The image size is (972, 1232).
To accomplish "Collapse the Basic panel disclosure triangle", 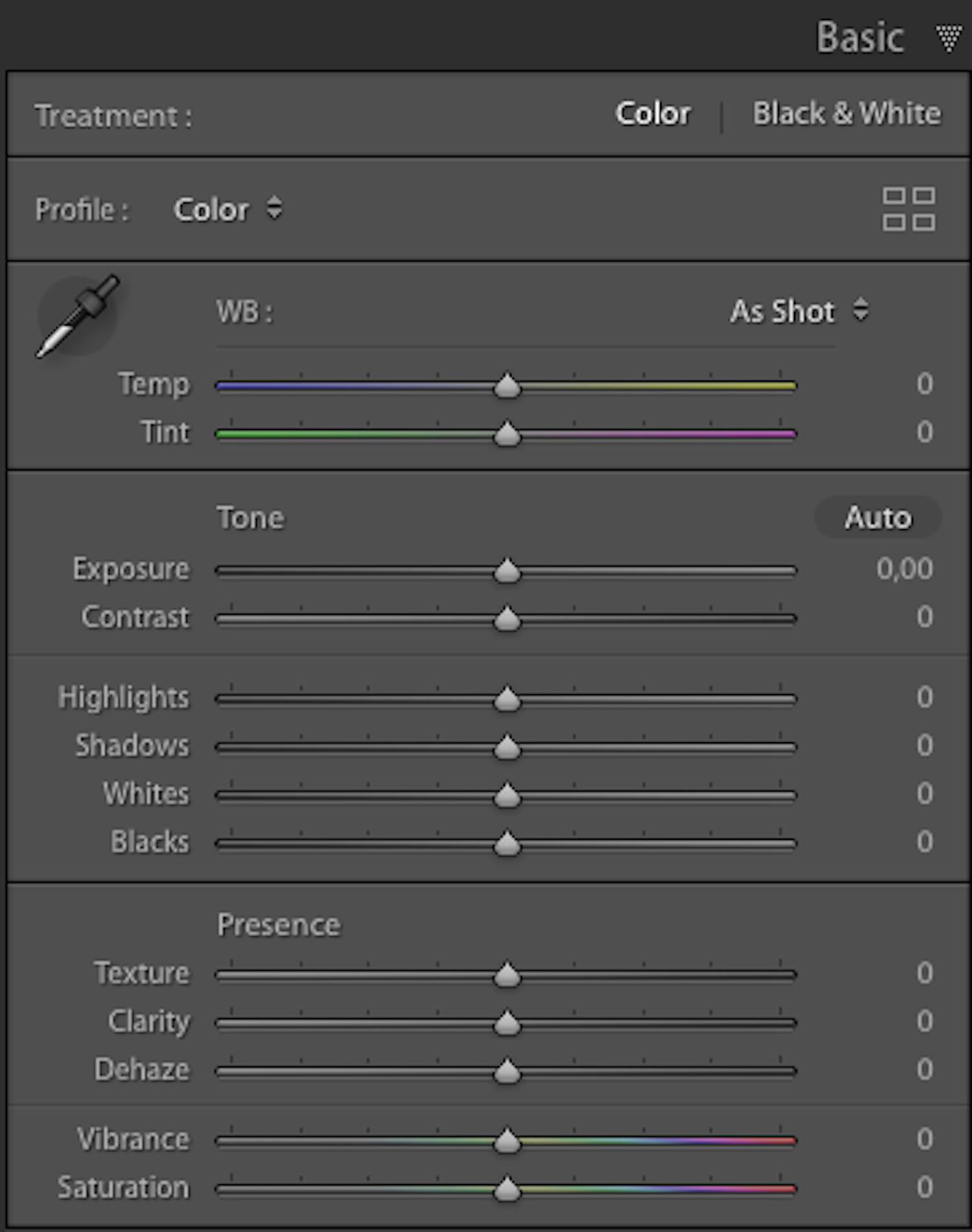I will (948, 38).
